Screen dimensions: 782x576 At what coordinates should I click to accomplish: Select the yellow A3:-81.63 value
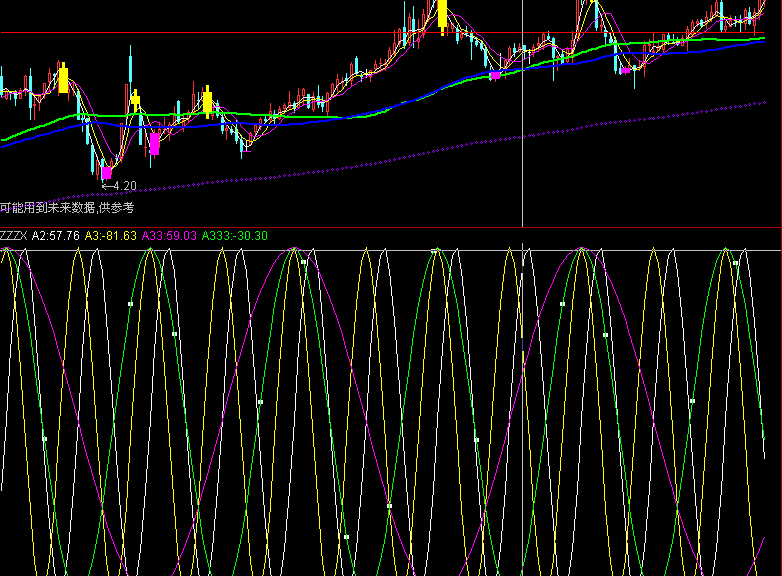coord(110,236)
